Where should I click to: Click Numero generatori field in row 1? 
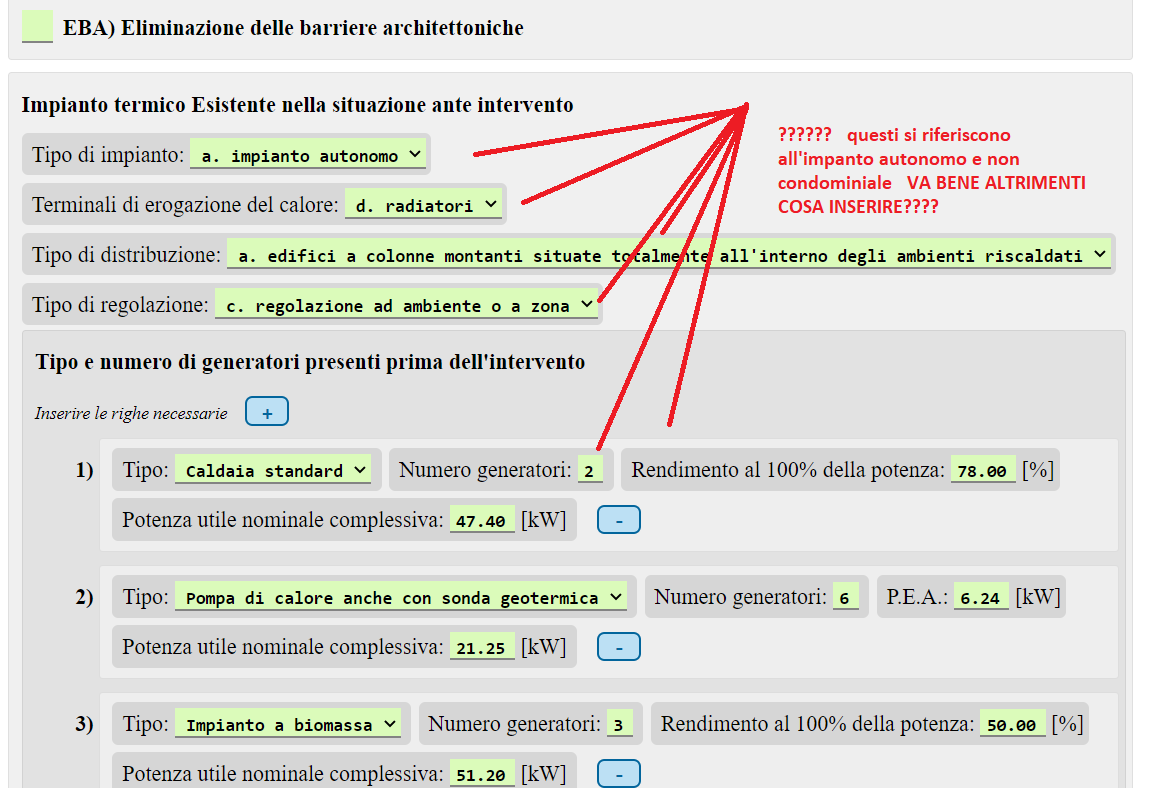[x=589, y=470]
